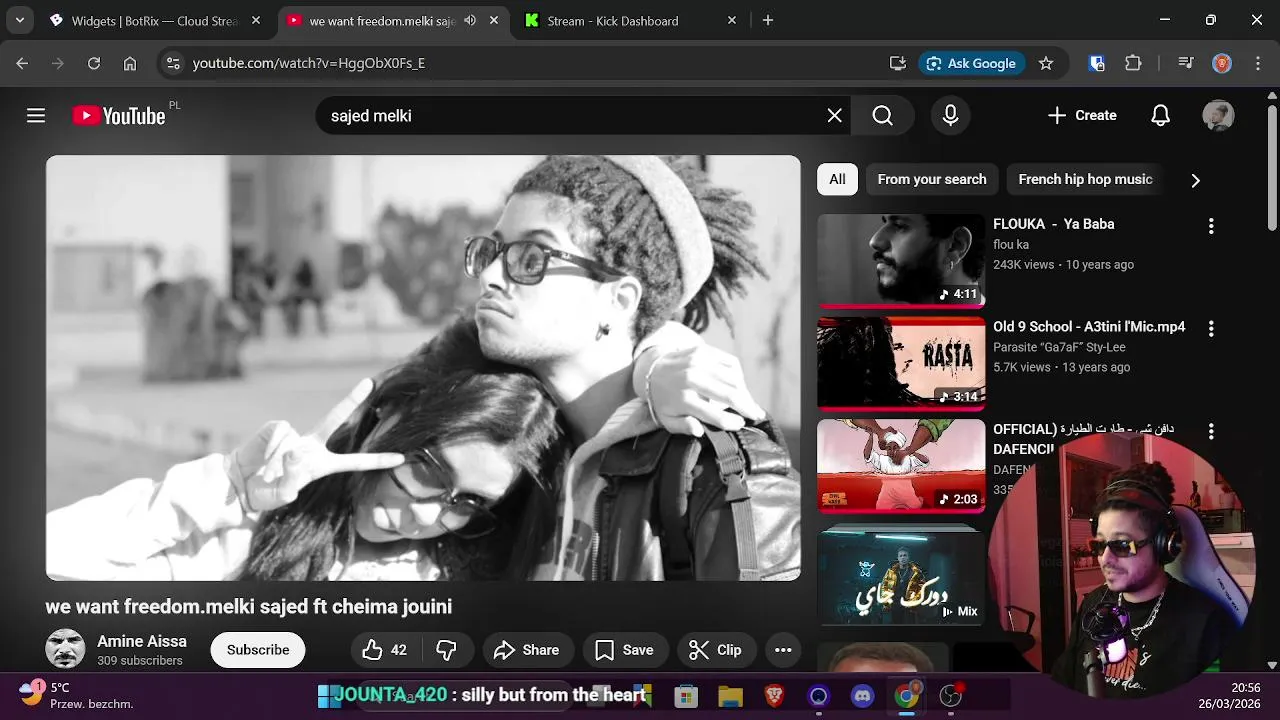Save the video to a playlist
This screenshot has width=1280, height=720.
tap(624, 650)
